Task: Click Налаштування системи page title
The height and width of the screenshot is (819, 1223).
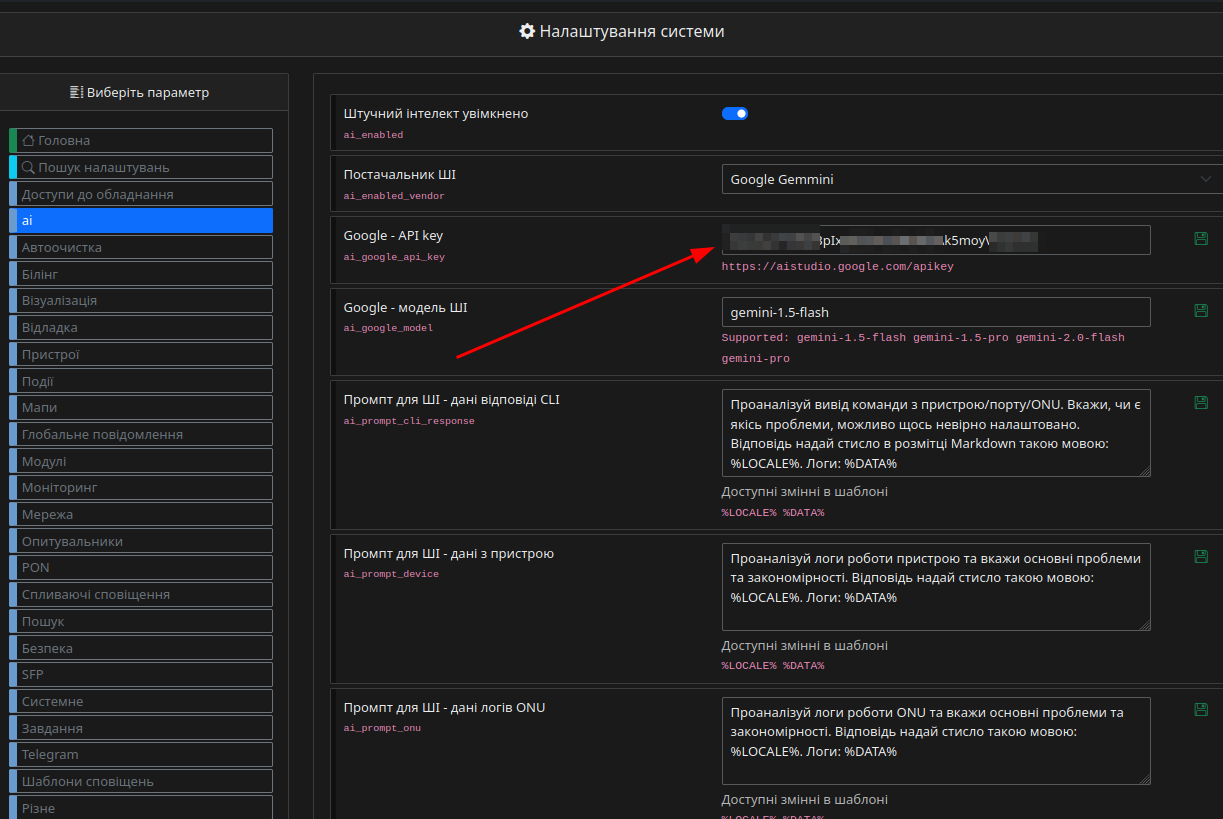Action: [622, 32]
